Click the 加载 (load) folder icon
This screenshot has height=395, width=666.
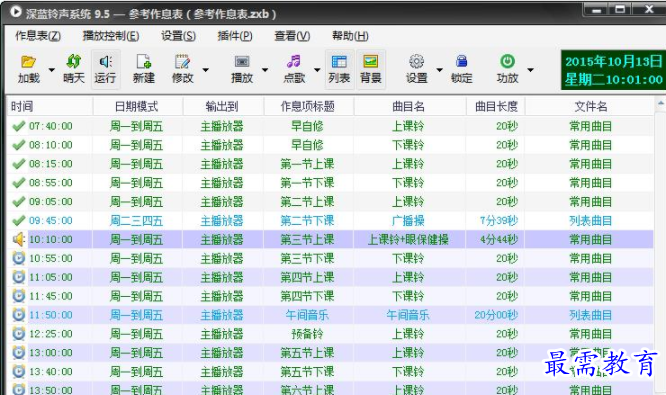[x=28, y=62]
